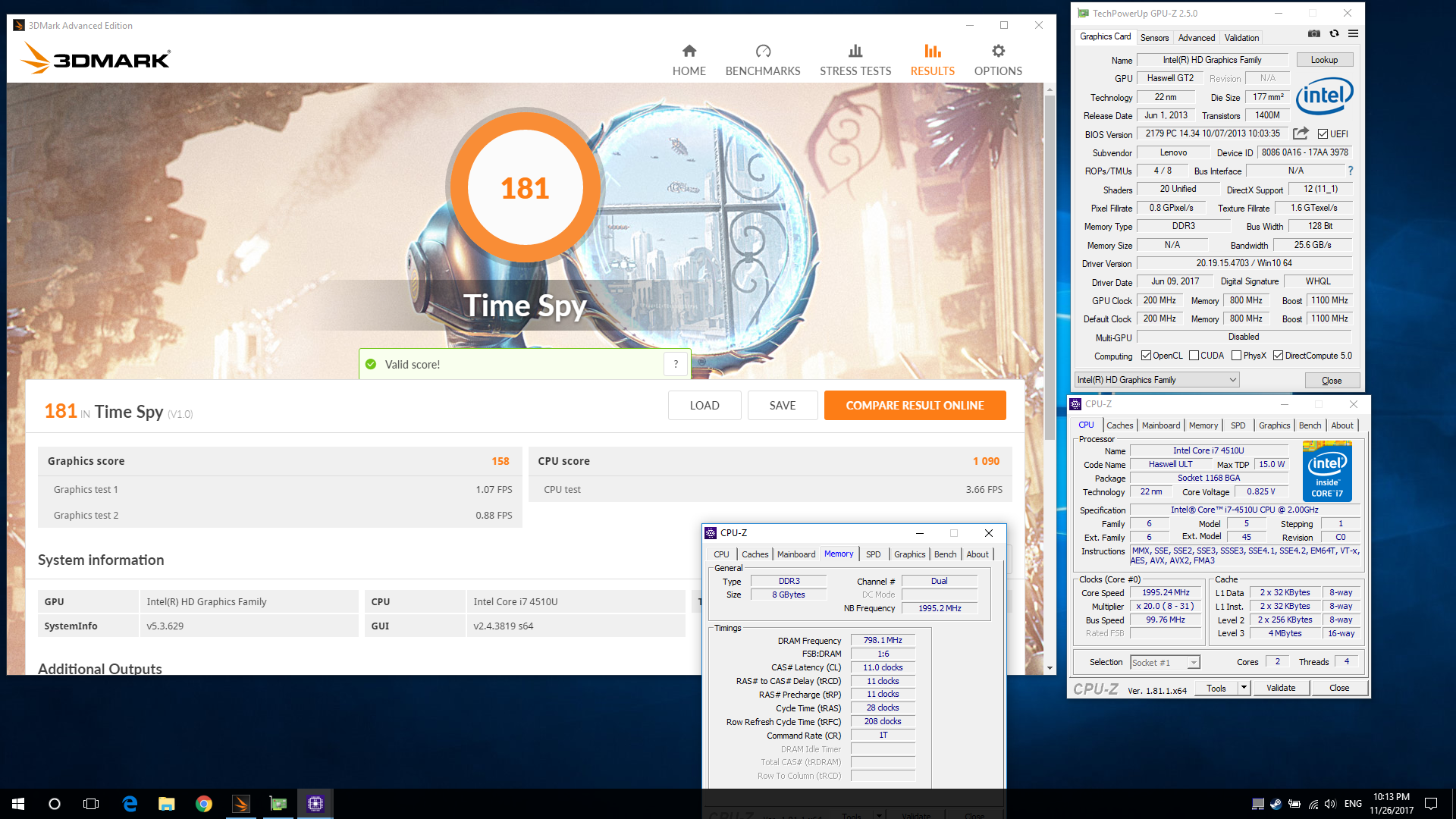1456x819 pixels.
Task: Click ENG language indicator in tray
Action: point(1353,804)
